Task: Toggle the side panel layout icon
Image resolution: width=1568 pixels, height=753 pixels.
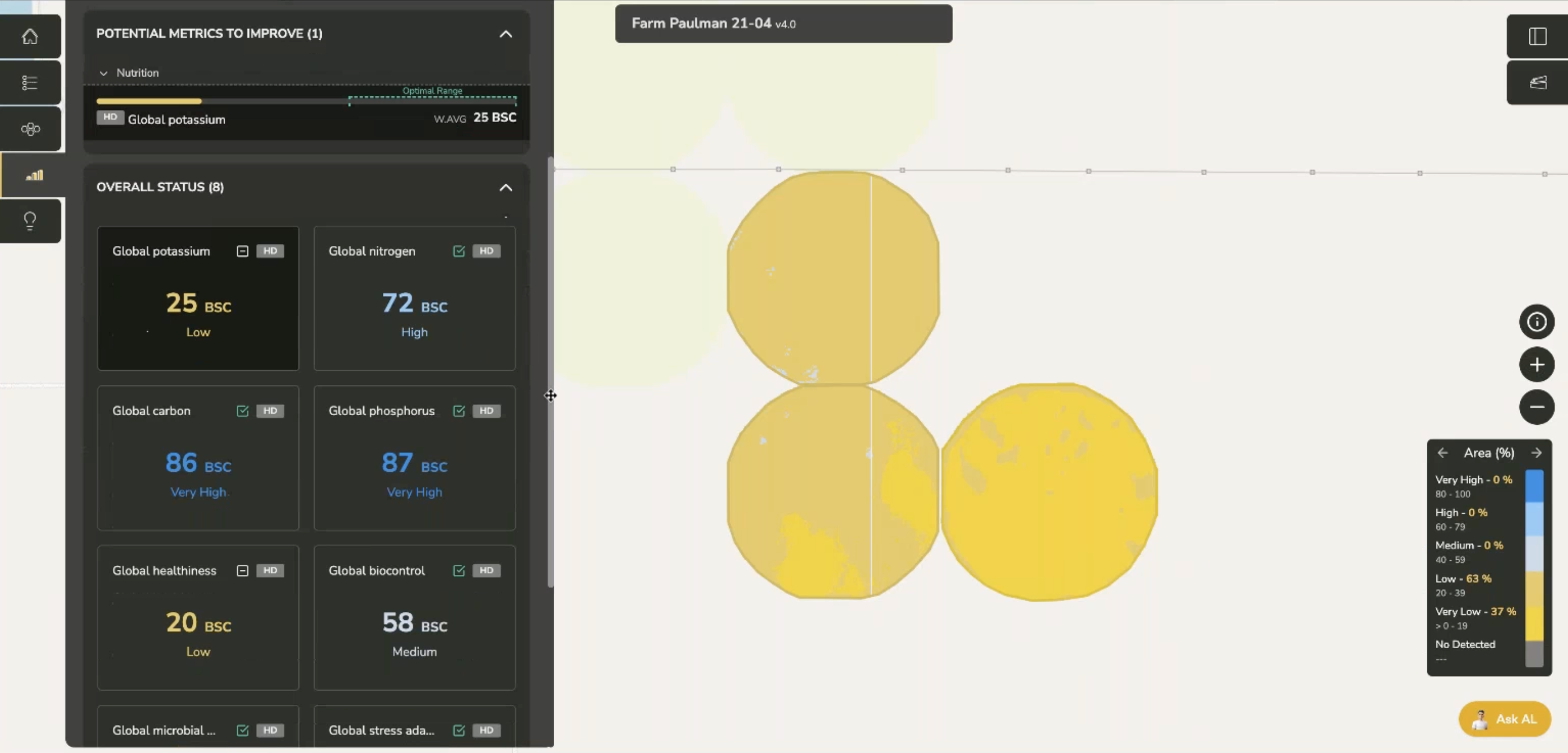Action: pos(1537,36)
